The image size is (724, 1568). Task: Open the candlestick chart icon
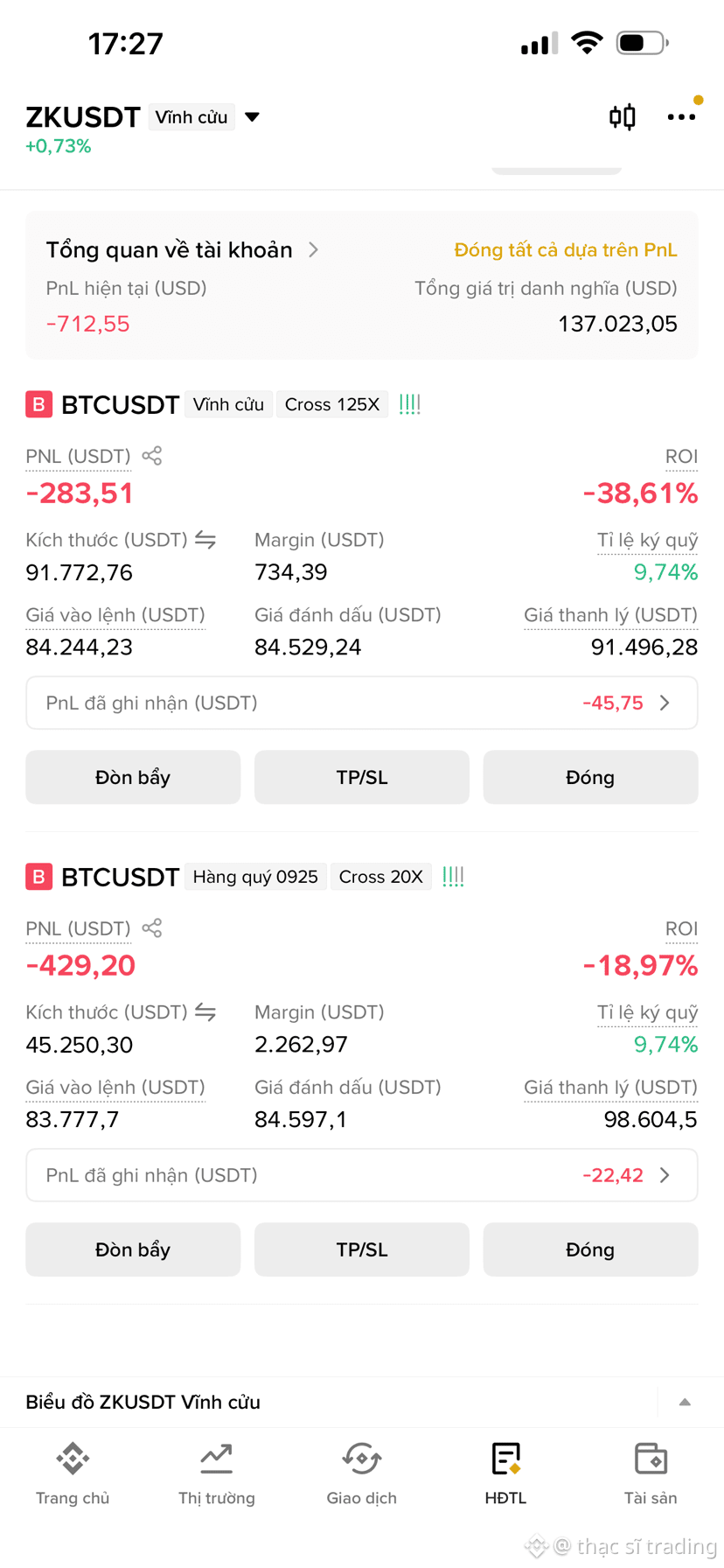[623, 116]
